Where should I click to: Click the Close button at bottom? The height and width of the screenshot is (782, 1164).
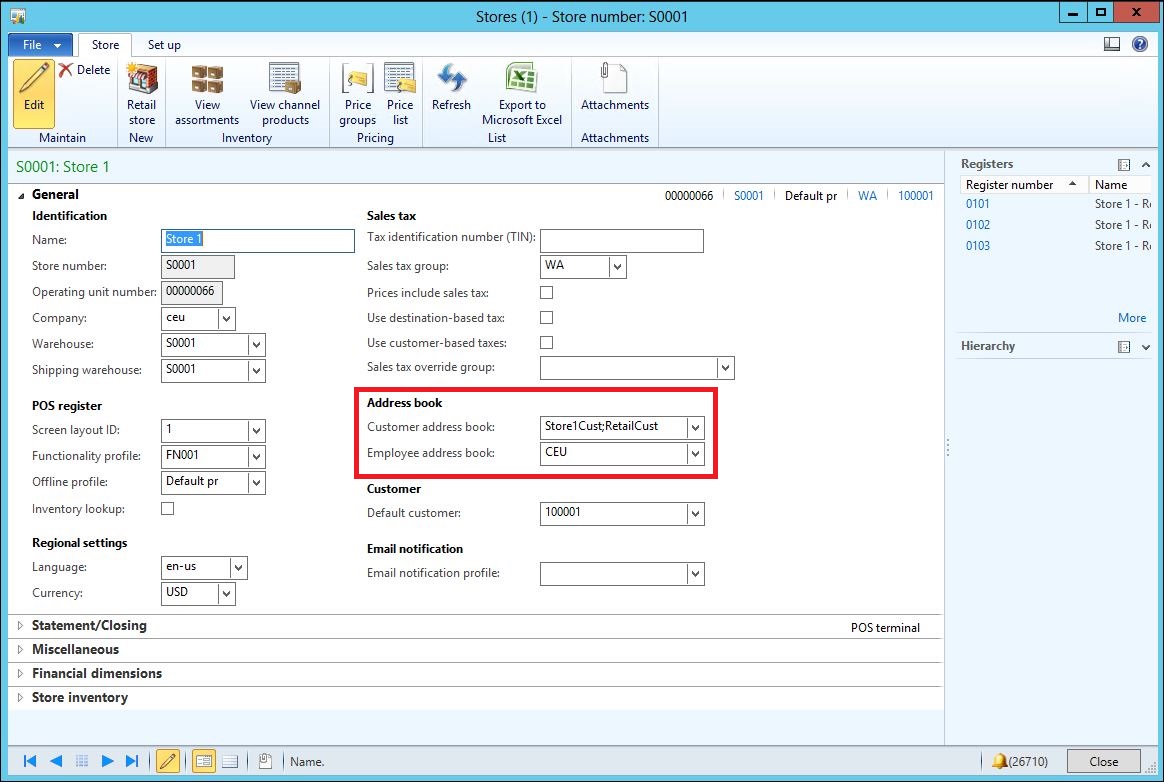[1103, 761]
